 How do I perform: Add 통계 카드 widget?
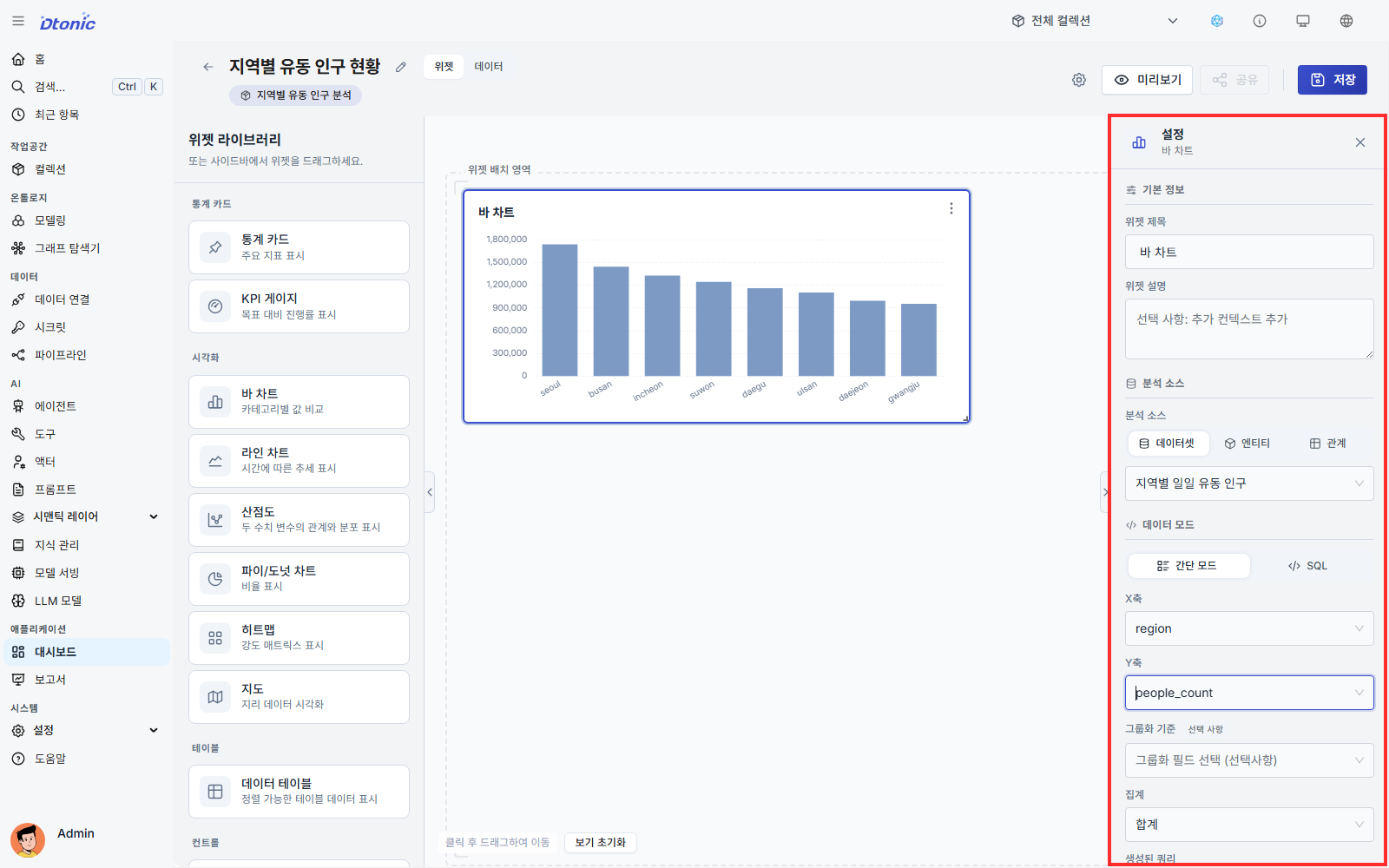[x=299, y=247]
